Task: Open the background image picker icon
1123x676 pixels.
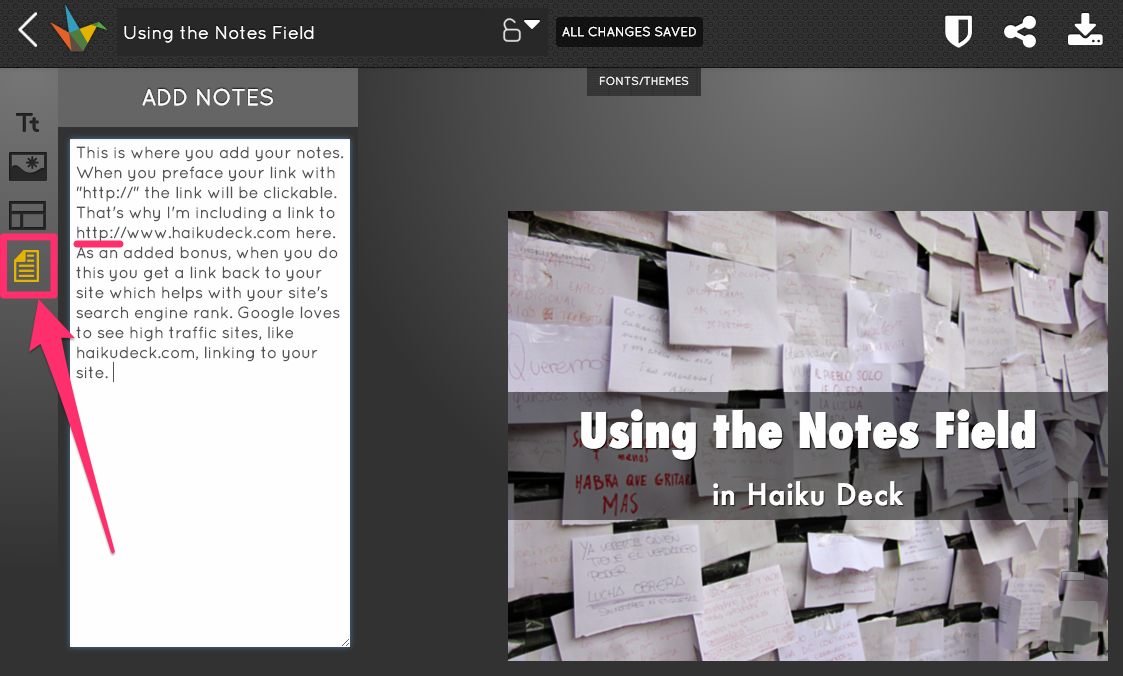Action: point(28,166)
